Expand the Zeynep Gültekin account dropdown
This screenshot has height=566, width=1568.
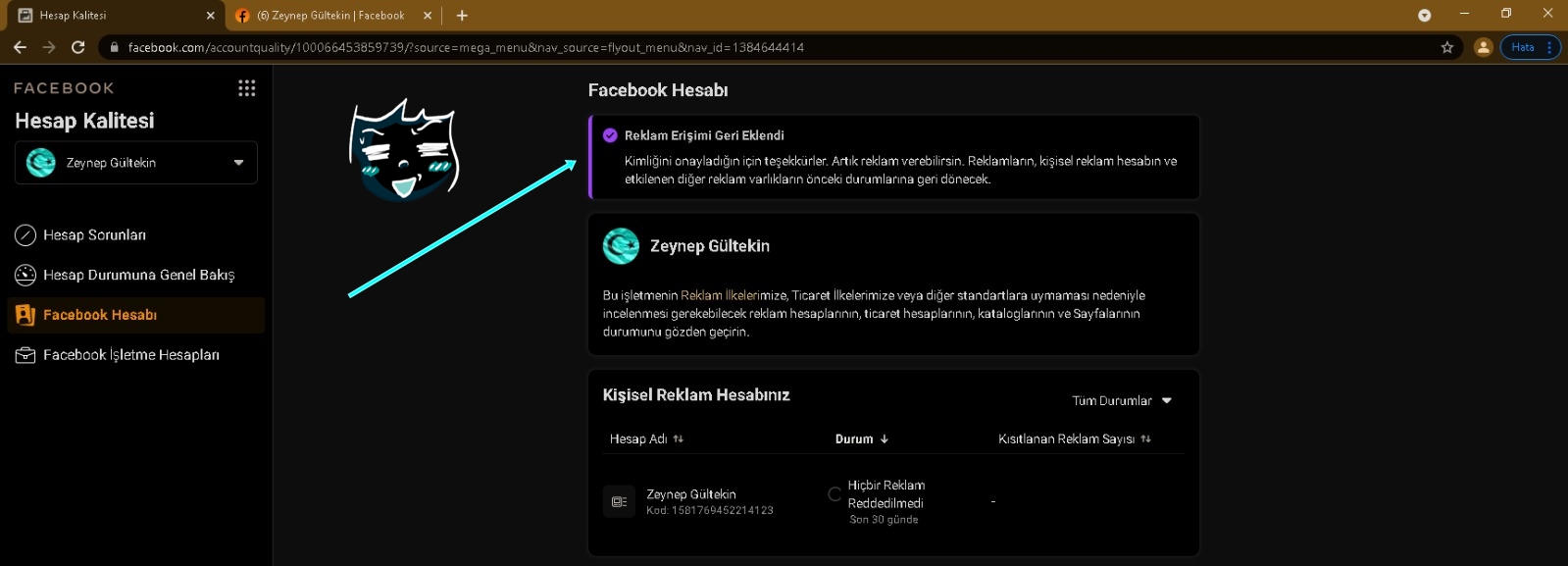[238, 163]
